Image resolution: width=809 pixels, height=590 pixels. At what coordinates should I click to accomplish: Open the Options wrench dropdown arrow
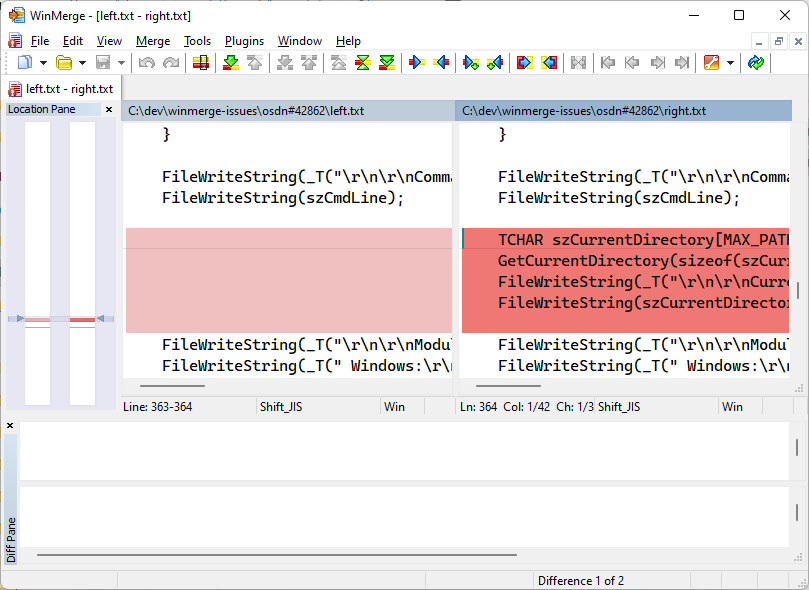click(x=731, y=63)
